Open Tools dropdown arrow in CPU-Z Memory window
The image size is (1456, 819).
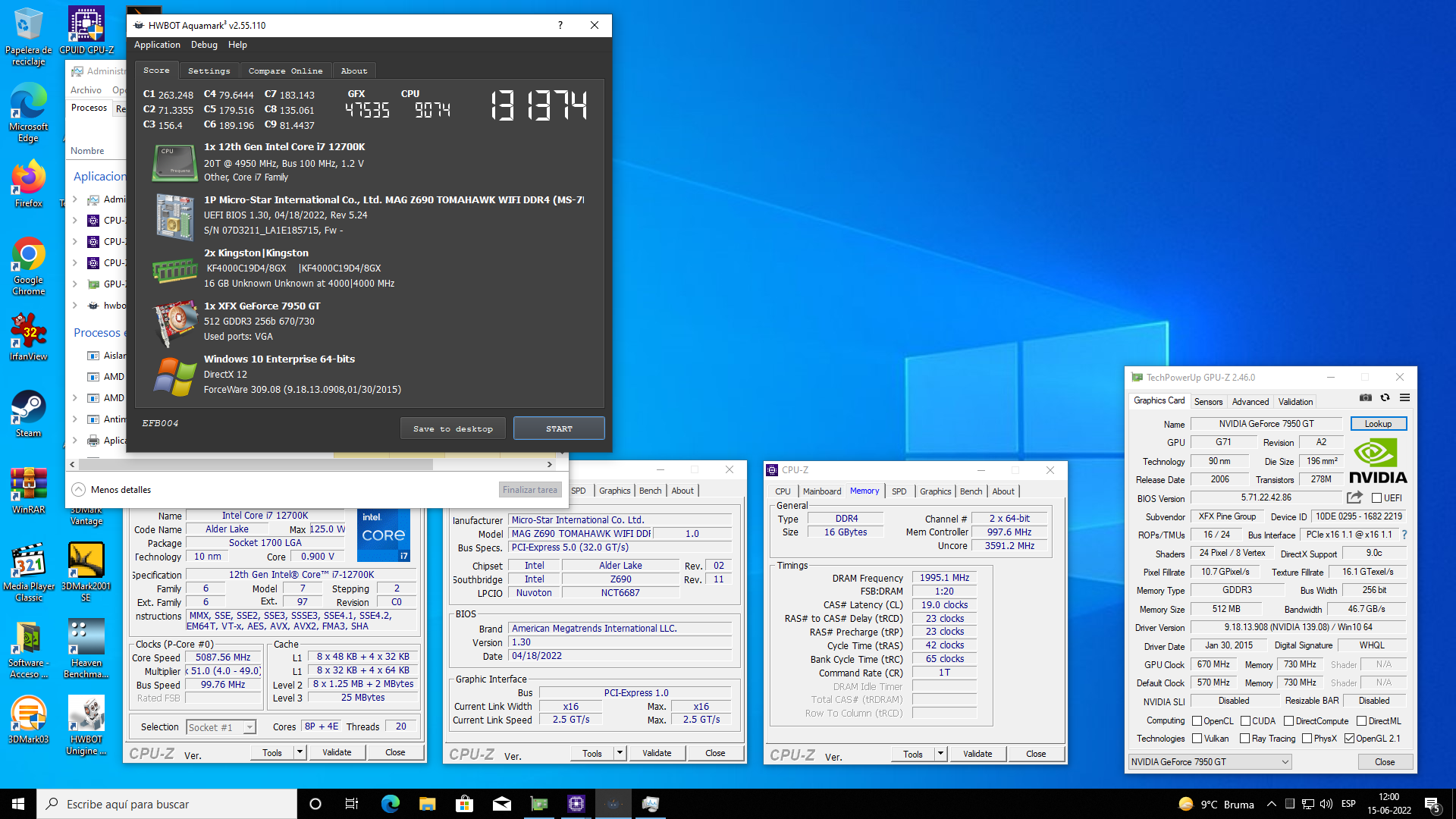click(941, 754)
